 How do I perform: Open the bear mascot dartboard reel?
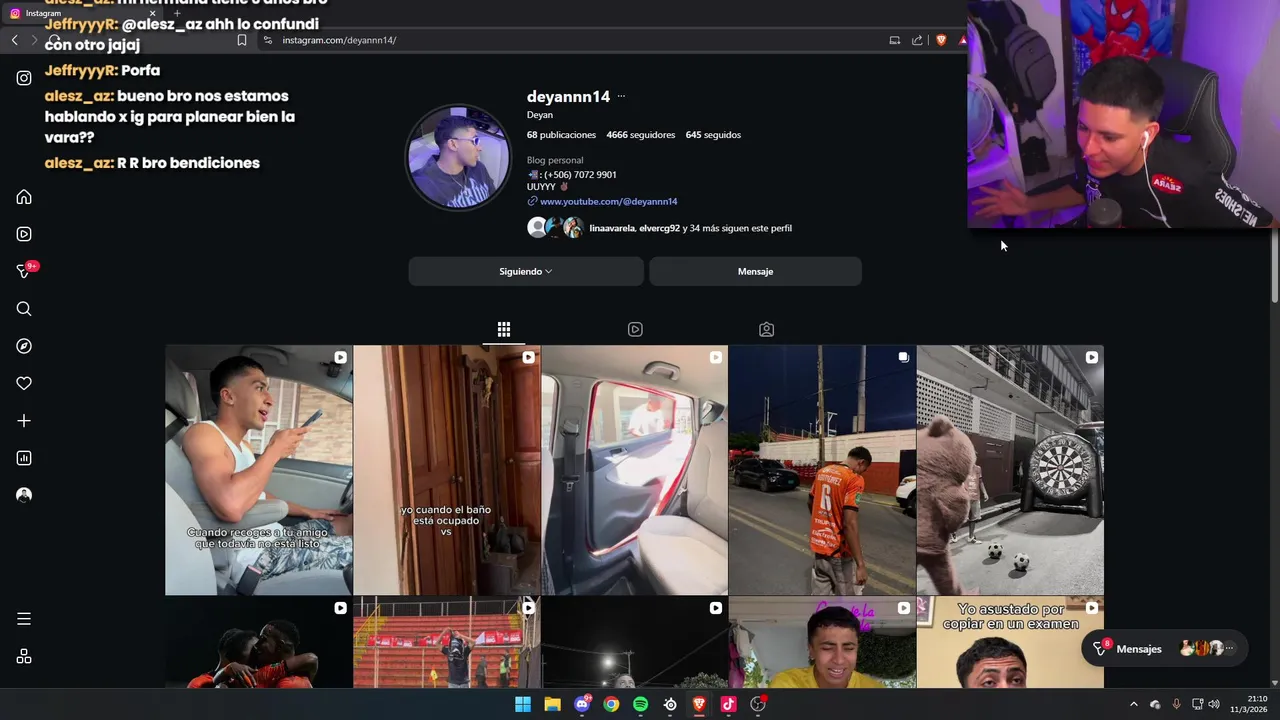(1010, 470)
